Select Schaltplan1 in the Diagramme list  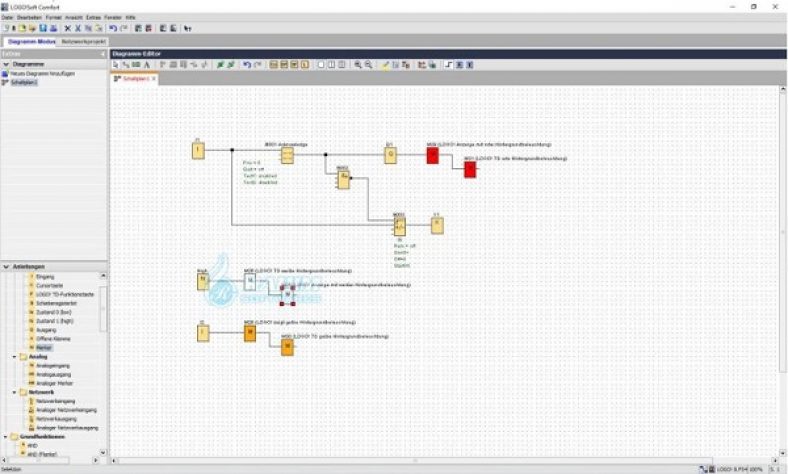(24, 82)
